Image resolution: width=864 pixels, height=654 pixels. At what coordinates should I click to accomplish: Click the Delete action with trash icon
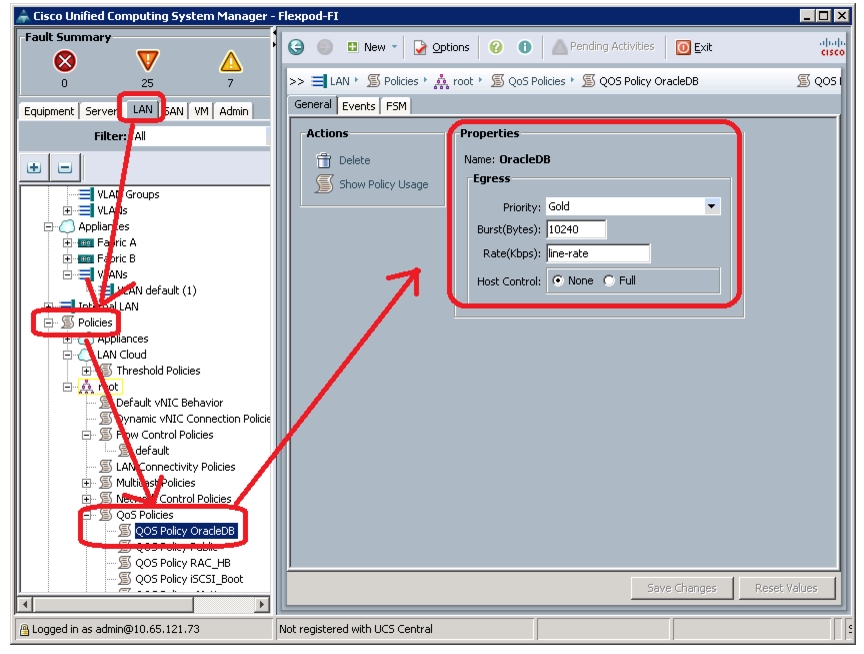click(343, 160)
